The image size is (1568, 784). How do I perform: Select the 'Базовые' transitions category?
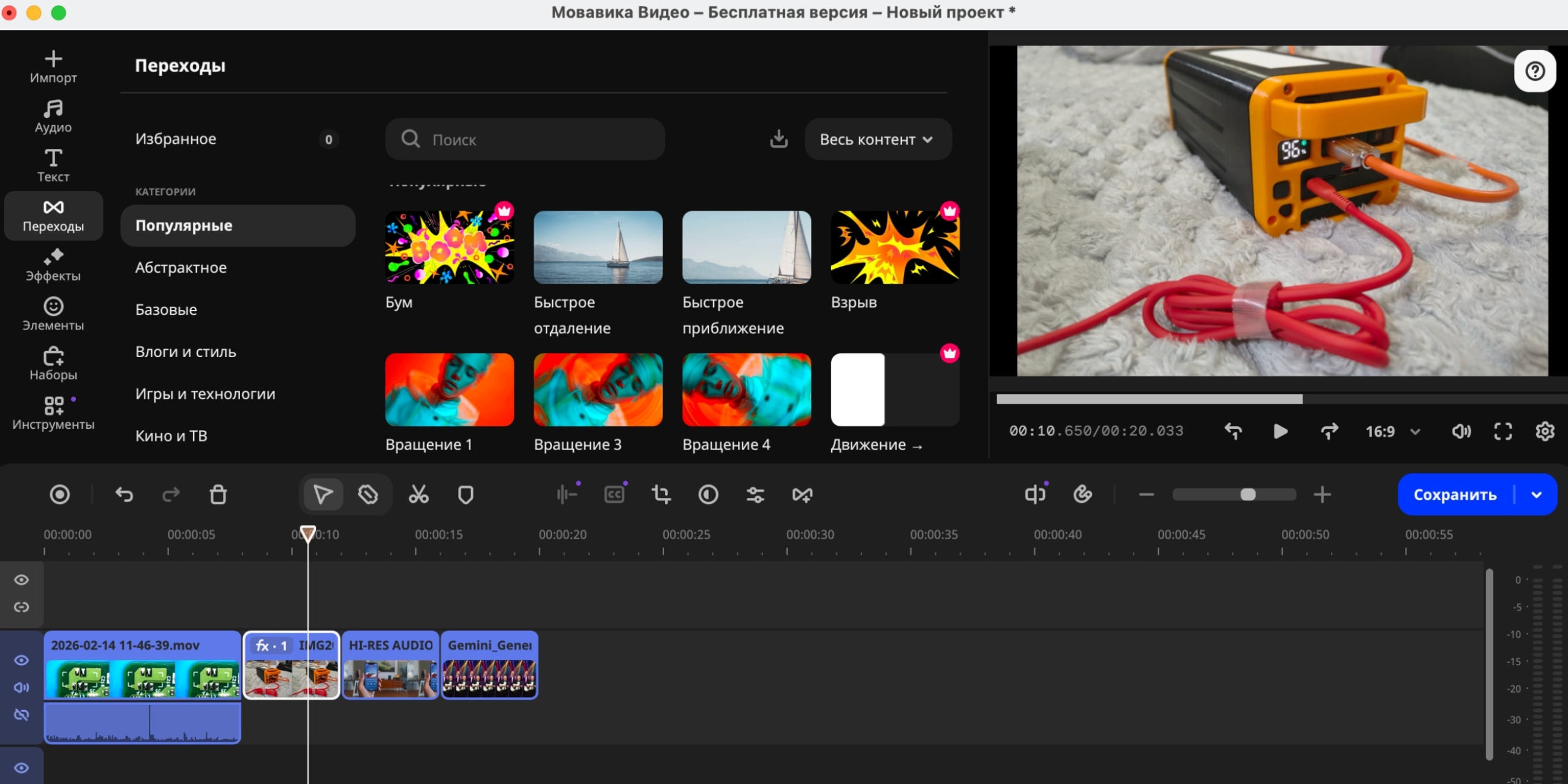tap(166, 310)
